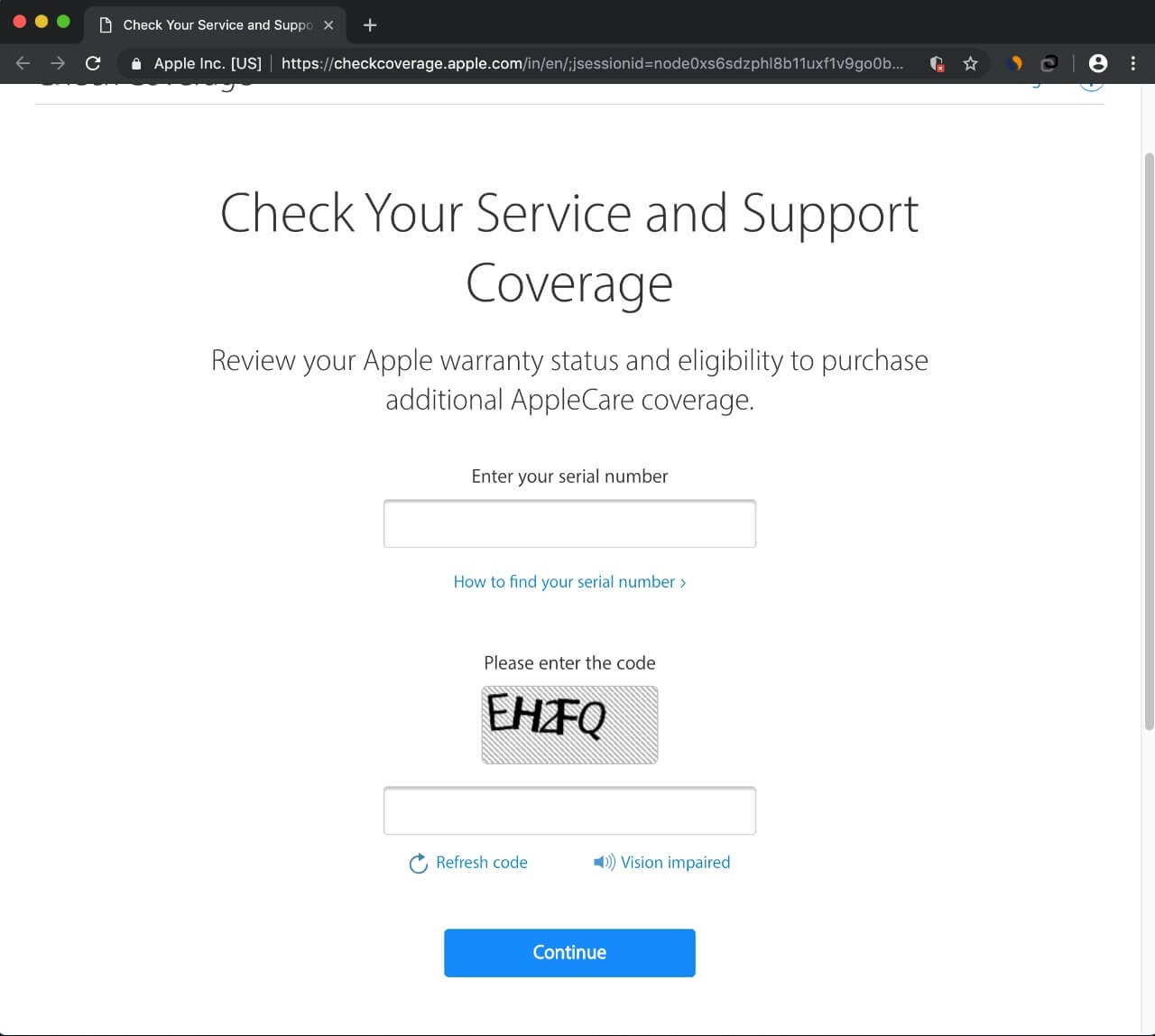
Task: Click the blue Continue button
Action: coord(569,953)
